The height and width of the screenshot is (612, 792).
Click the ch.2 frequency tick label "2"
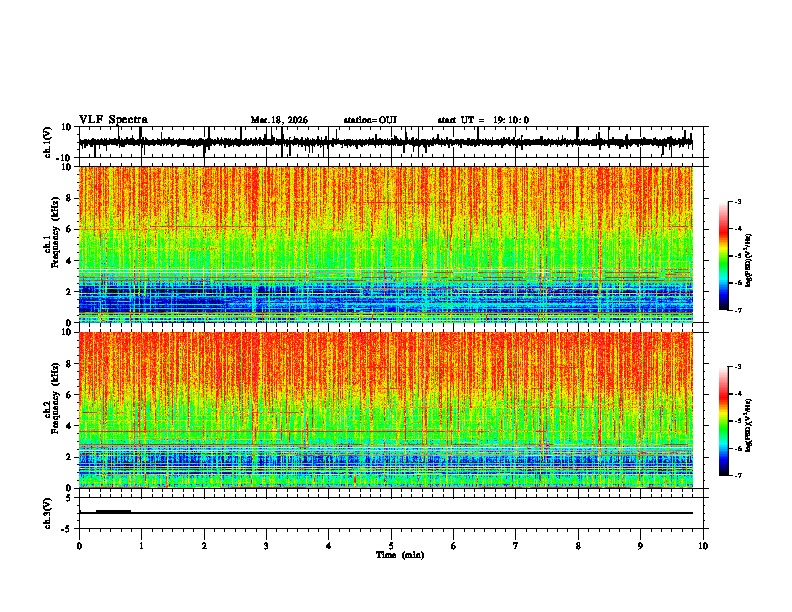click(70, 457)
